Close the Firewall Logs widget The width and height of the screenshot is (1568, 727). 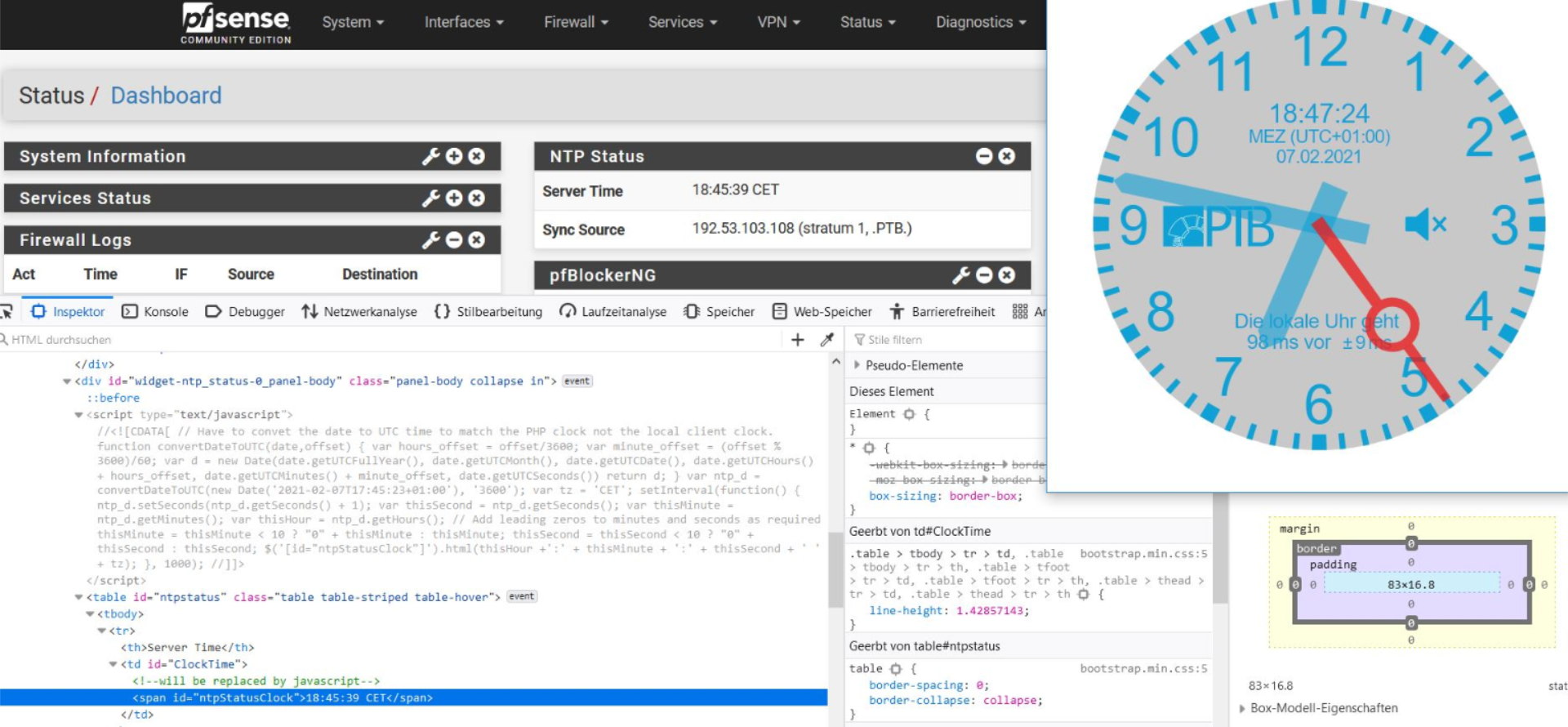[477, 239]
